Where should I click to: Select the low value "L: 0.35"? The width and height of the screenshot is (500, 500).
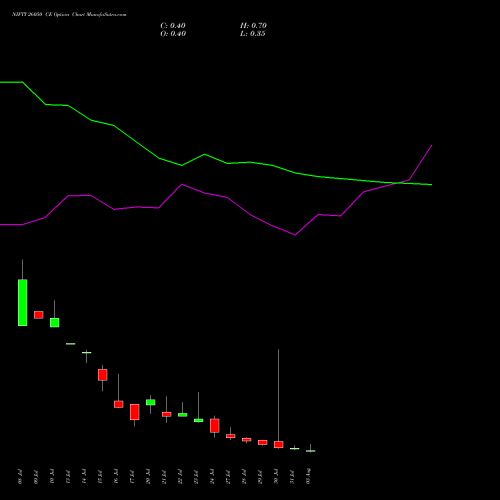(253, 34)
